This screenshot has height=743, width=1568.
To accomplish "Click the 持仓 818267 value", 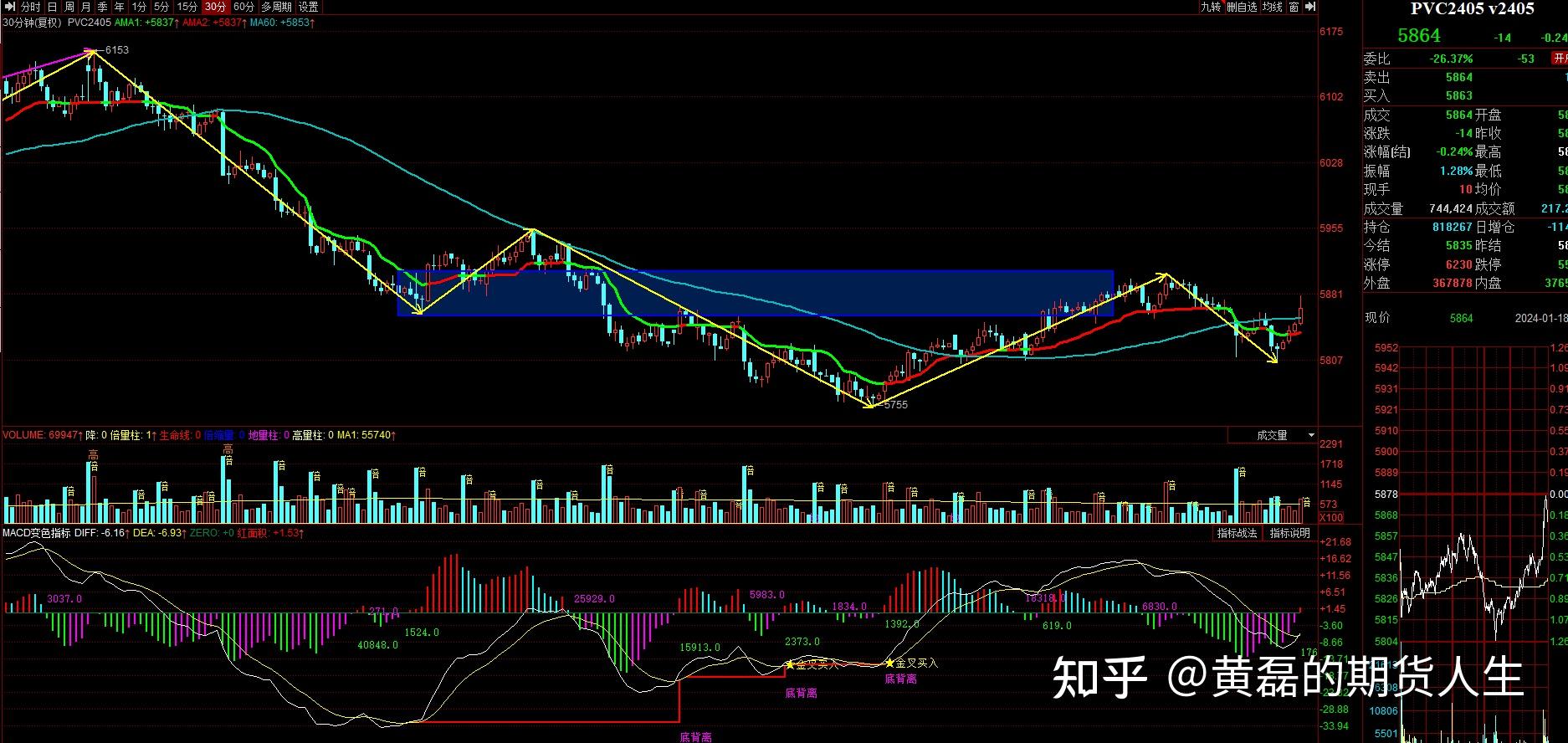I will 1453,227.
